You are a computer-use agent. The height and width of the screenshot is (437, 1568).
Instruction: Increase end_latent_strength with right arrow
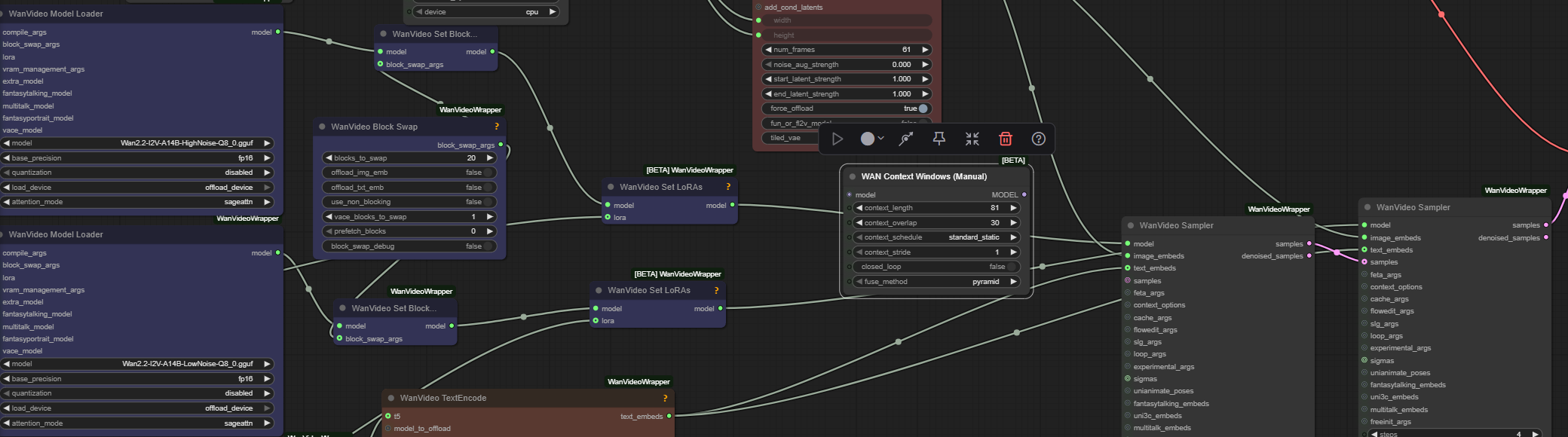tap(925, 94)
